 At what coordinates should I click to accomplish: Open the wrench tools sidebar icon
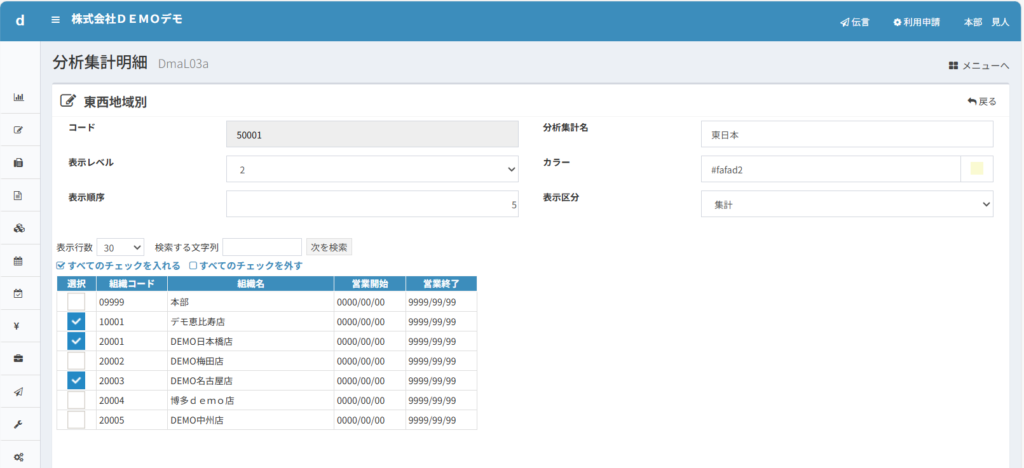(x=18, y=424)
